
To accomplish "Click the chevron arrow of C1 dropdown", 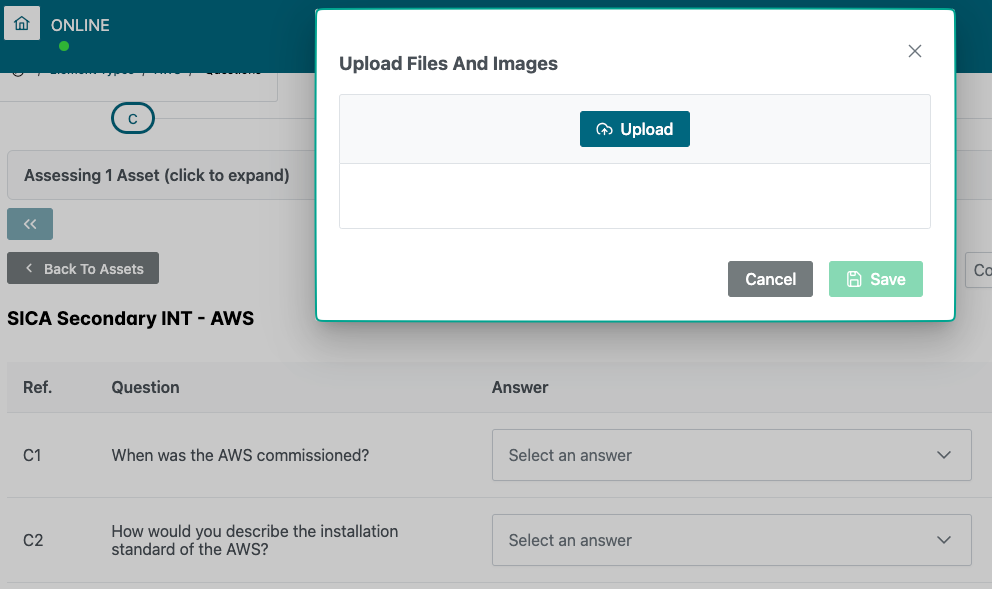I will tap(943, 455).
